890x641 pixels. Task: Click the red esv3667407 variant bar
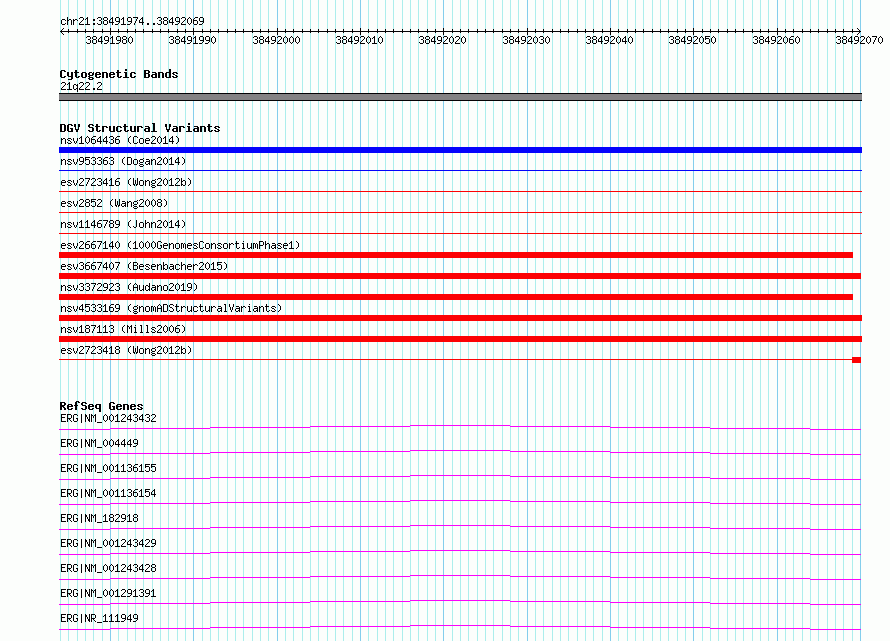(x=460, y=276)
